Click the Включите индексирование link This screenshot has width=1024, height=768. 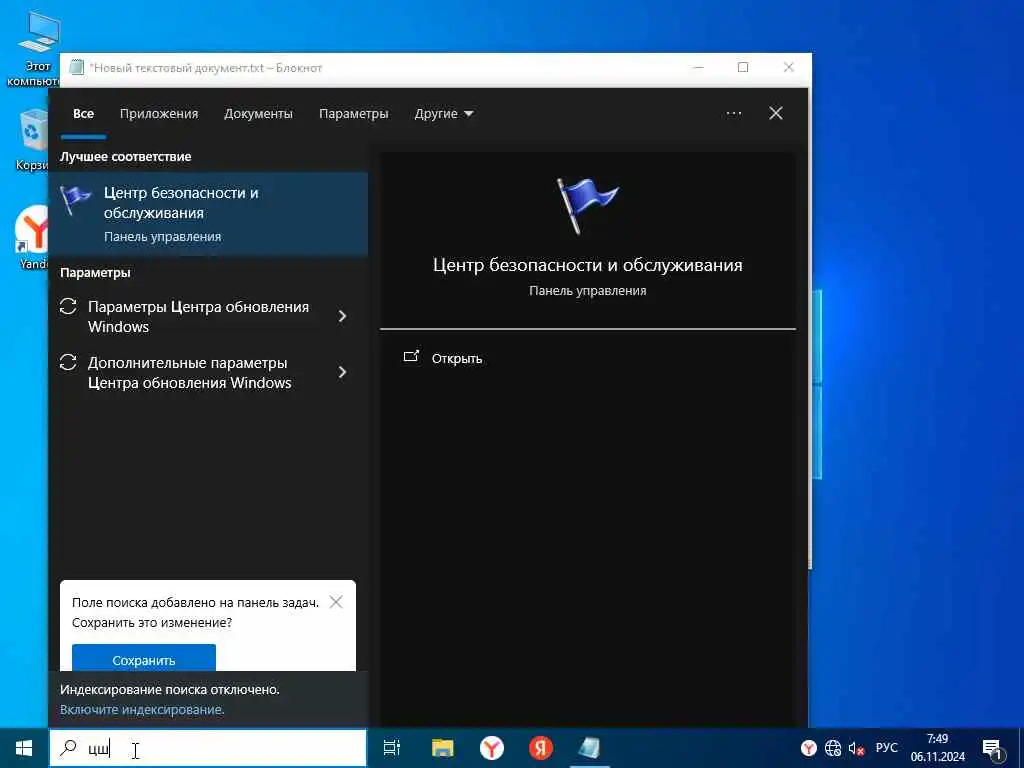pyautogui.click(x=142, y=709)
